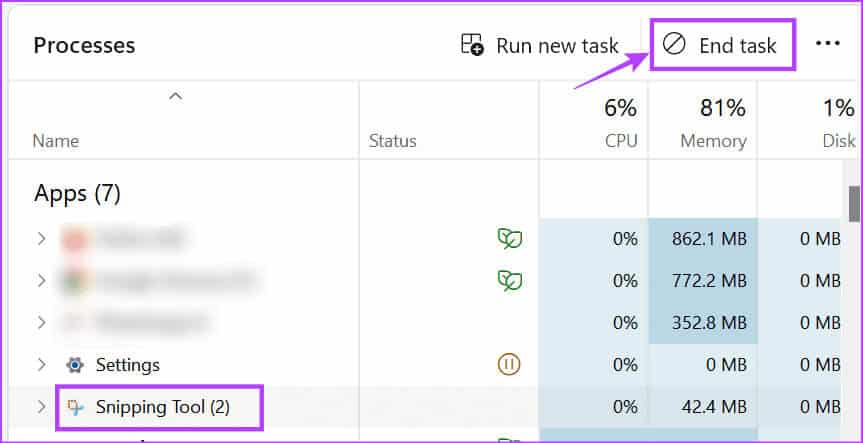Viewport: 863px width, 443px height.
Task: Collapse the column header sort chevron
Action: (175, 97)
